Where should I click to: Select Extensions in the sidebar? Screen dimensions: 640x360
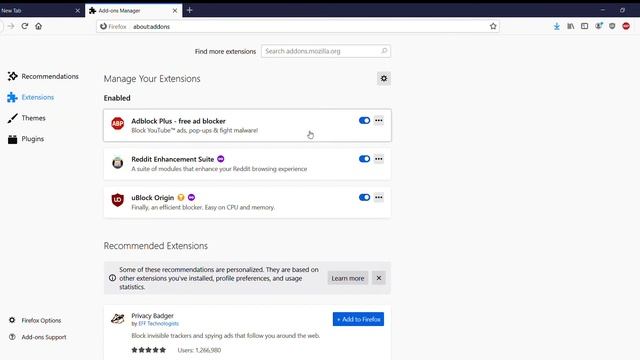pyautogui.click(x=31, y=97)
